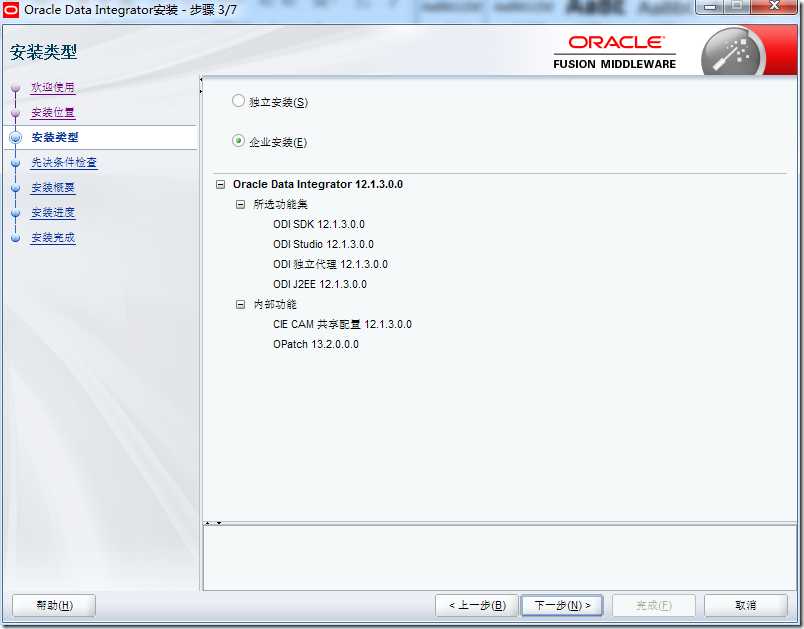
Task: Click the 安装概要 step bullet icon
Action: (x=15, y=188)
